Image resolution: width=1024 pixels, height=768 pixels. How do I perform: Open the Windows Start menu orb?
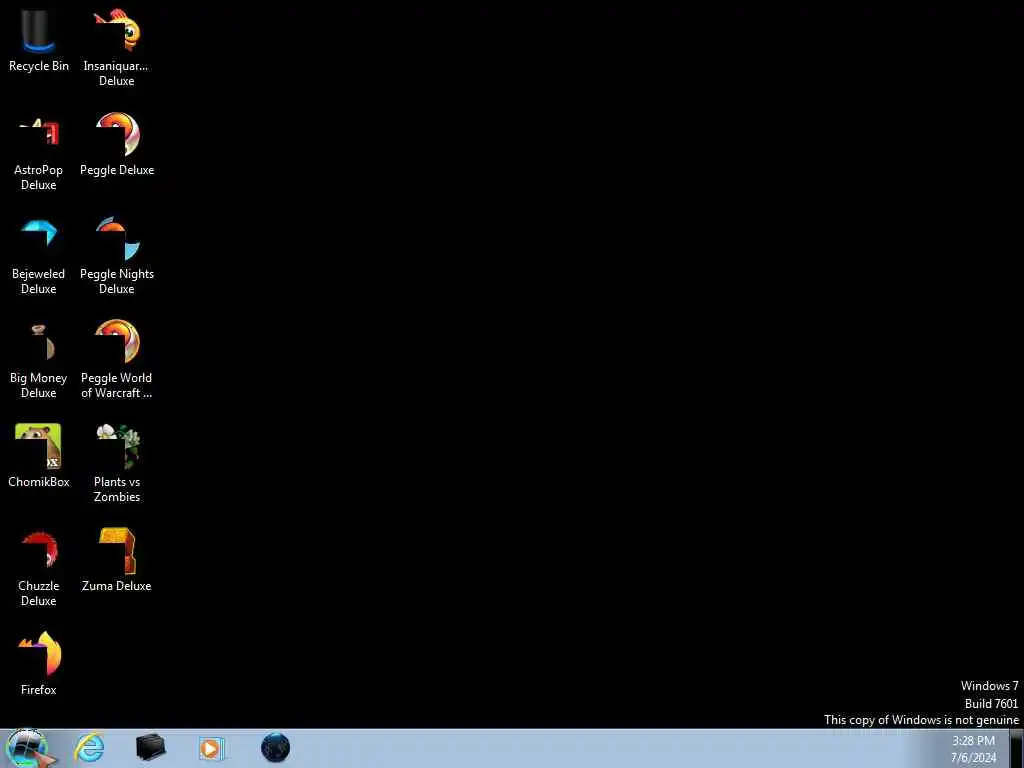[27, 748]
